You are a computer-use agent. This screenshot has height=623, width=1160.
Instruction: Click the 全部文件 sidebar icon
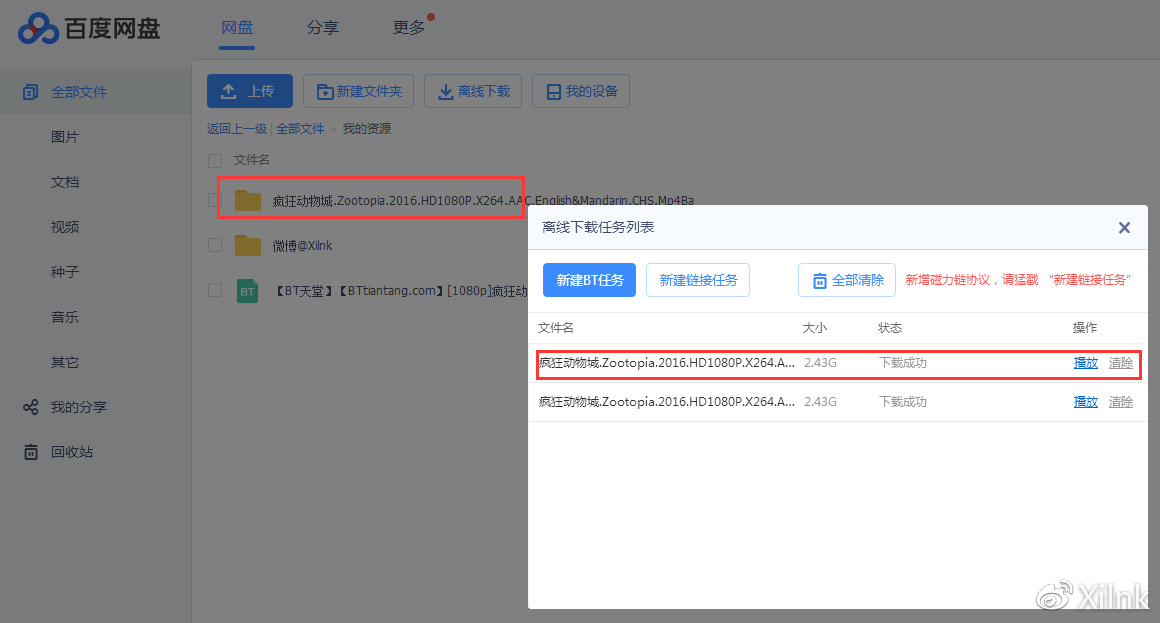(30, 92)
